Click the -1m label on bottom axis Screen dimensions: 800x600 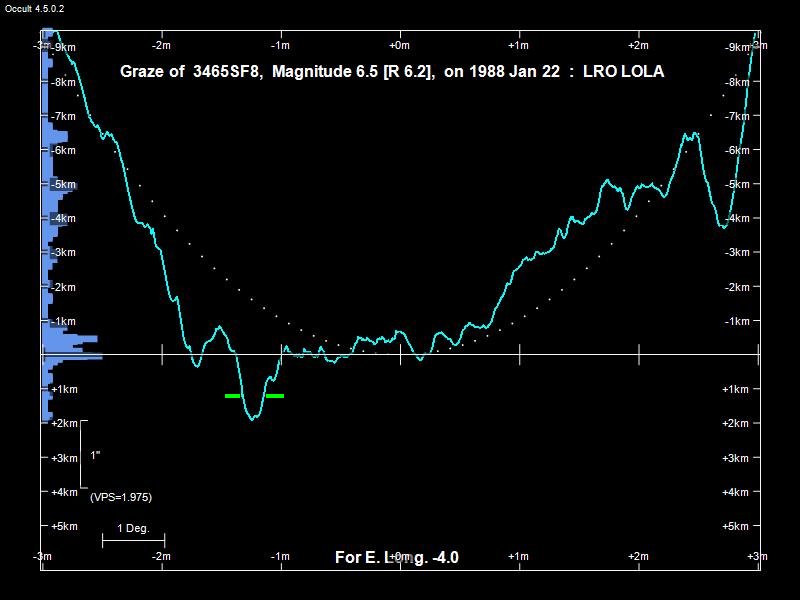(x=280, y=556)
